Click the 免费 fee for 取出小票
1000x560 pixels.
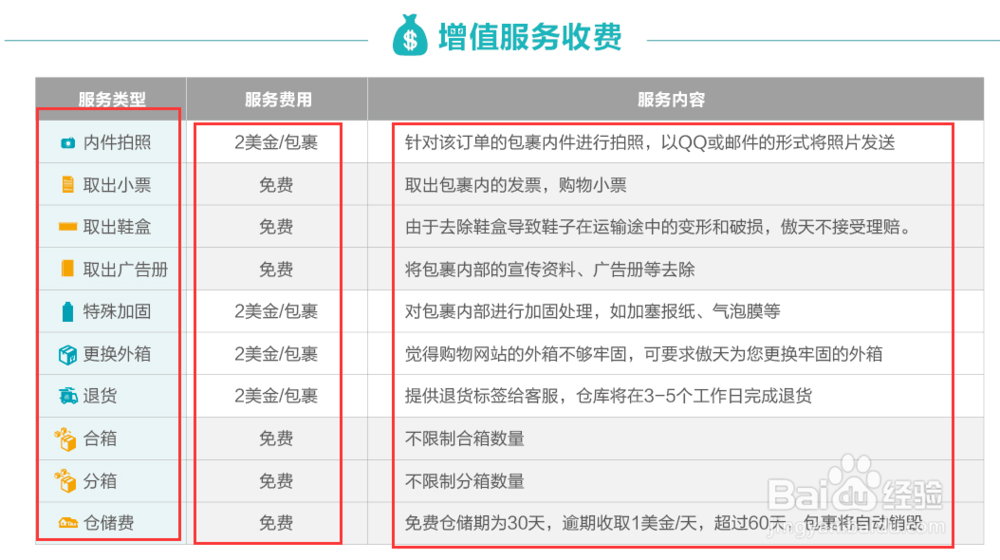pyautogui.click(x=276, y=185)
